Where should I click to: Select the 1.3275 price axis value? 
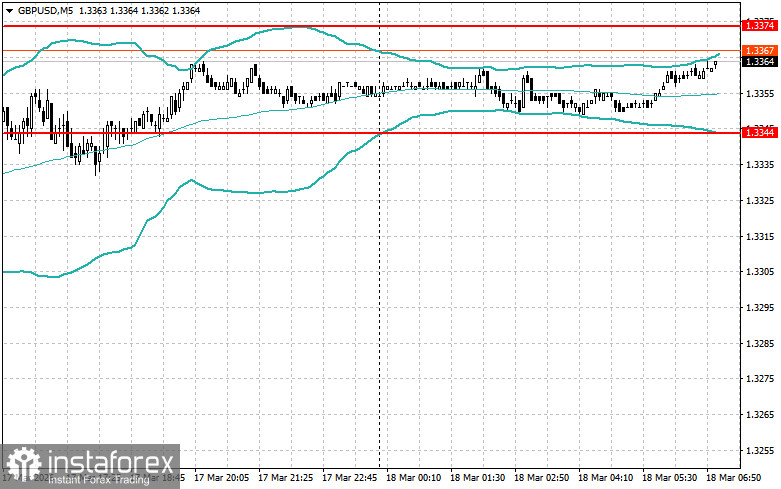(x=760, y=379)
